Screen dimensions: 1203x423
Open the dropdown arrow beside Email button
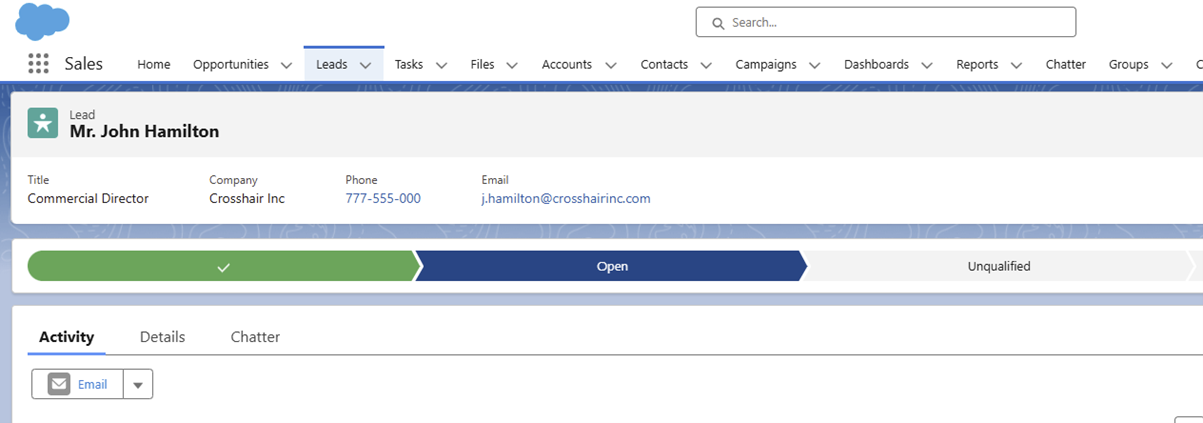coord(138,385)
